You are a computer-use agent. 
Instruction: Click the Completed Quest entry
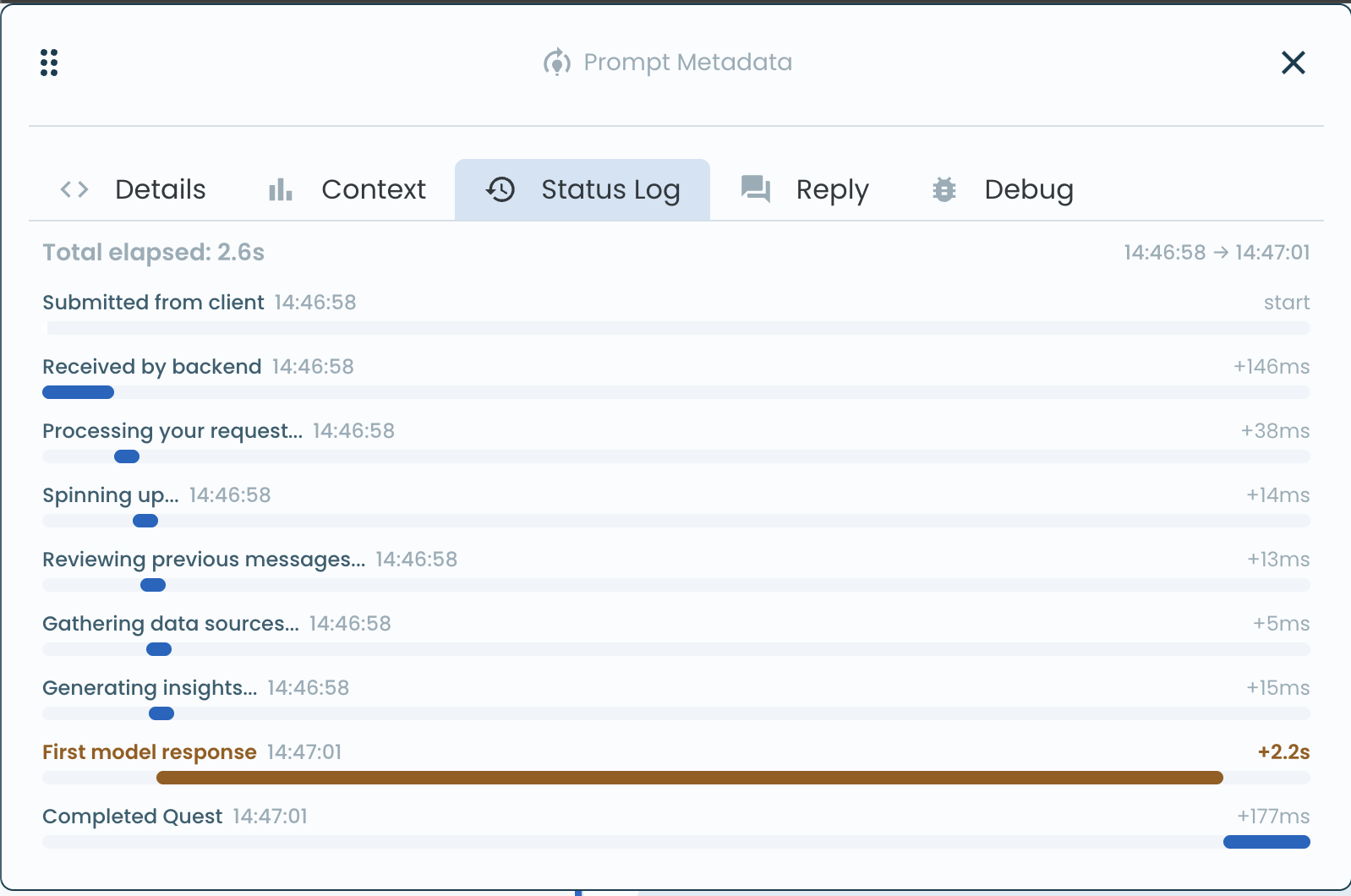click(676, 827)
